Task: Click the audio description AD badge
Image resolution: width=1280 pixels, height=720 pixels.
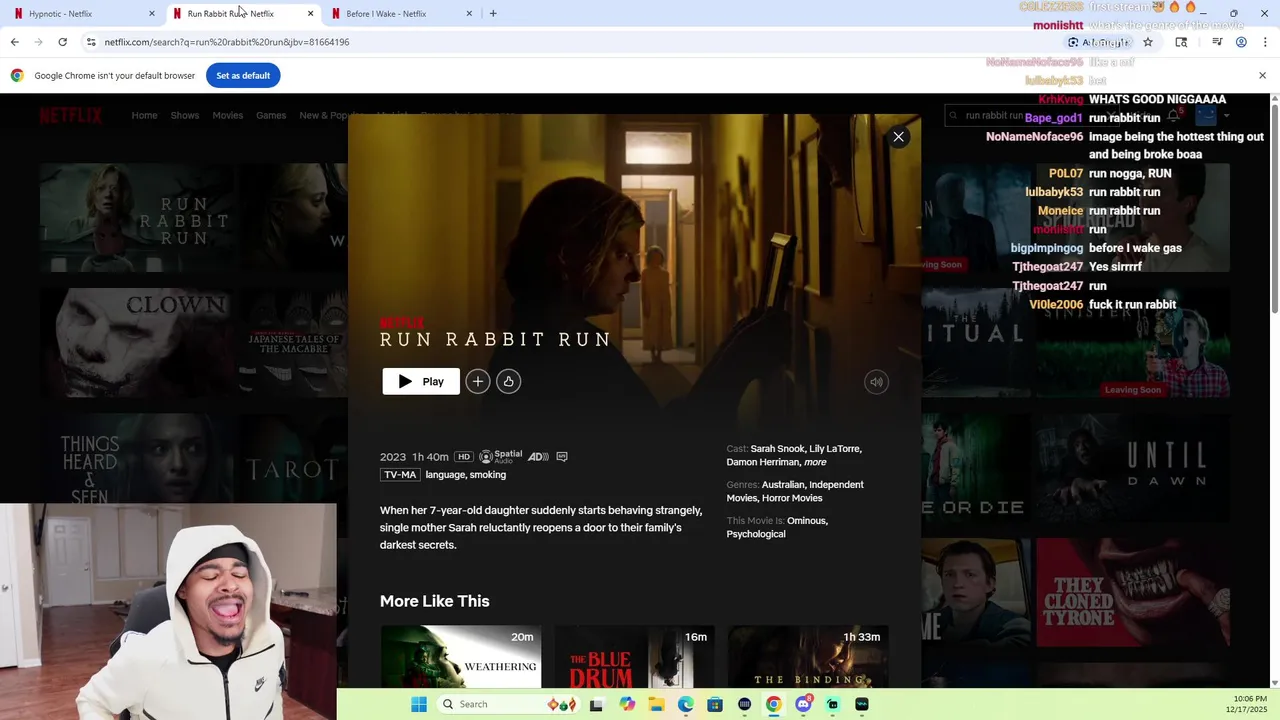Action: pos(538,457)
